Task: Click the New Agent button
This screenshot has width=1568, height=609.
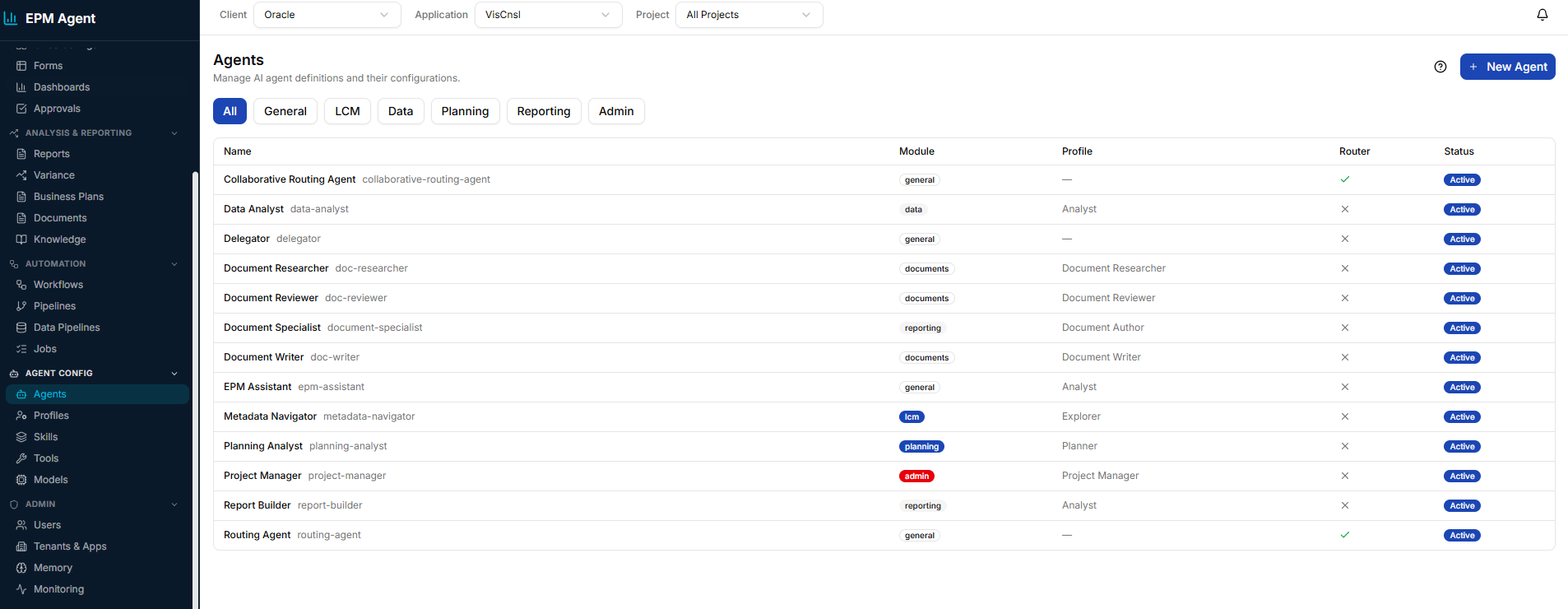Action: pos(1507,67)
